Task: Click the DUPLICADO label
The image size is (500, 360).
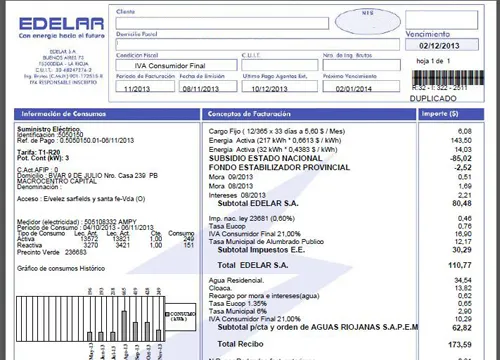Action: click(433, 98)
